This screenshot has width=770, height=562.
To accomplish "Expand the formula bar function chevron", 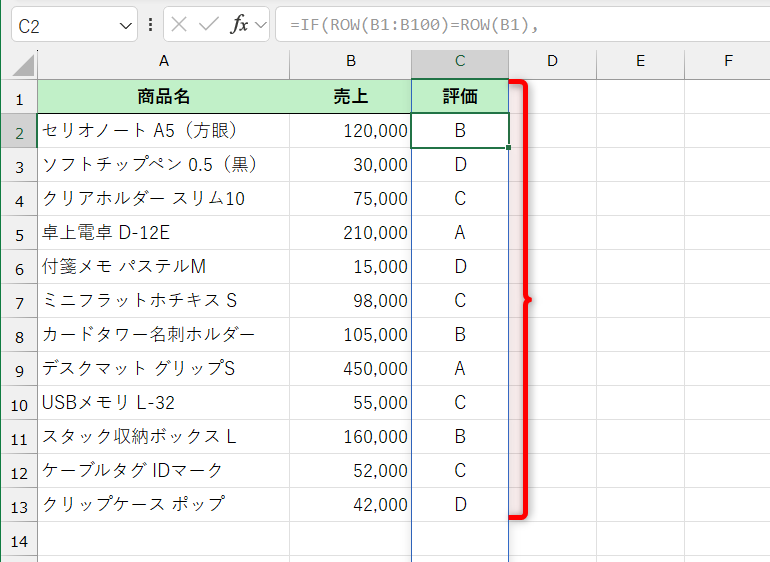I will click(x=261, y=25).
